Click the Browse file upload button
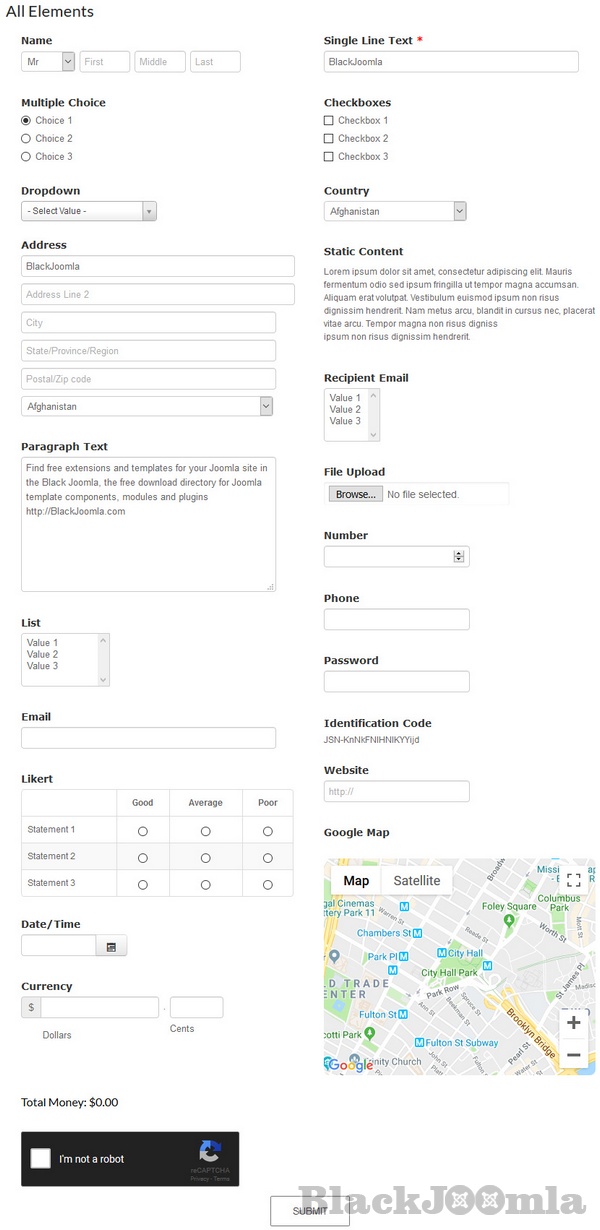 pos(355,494)
